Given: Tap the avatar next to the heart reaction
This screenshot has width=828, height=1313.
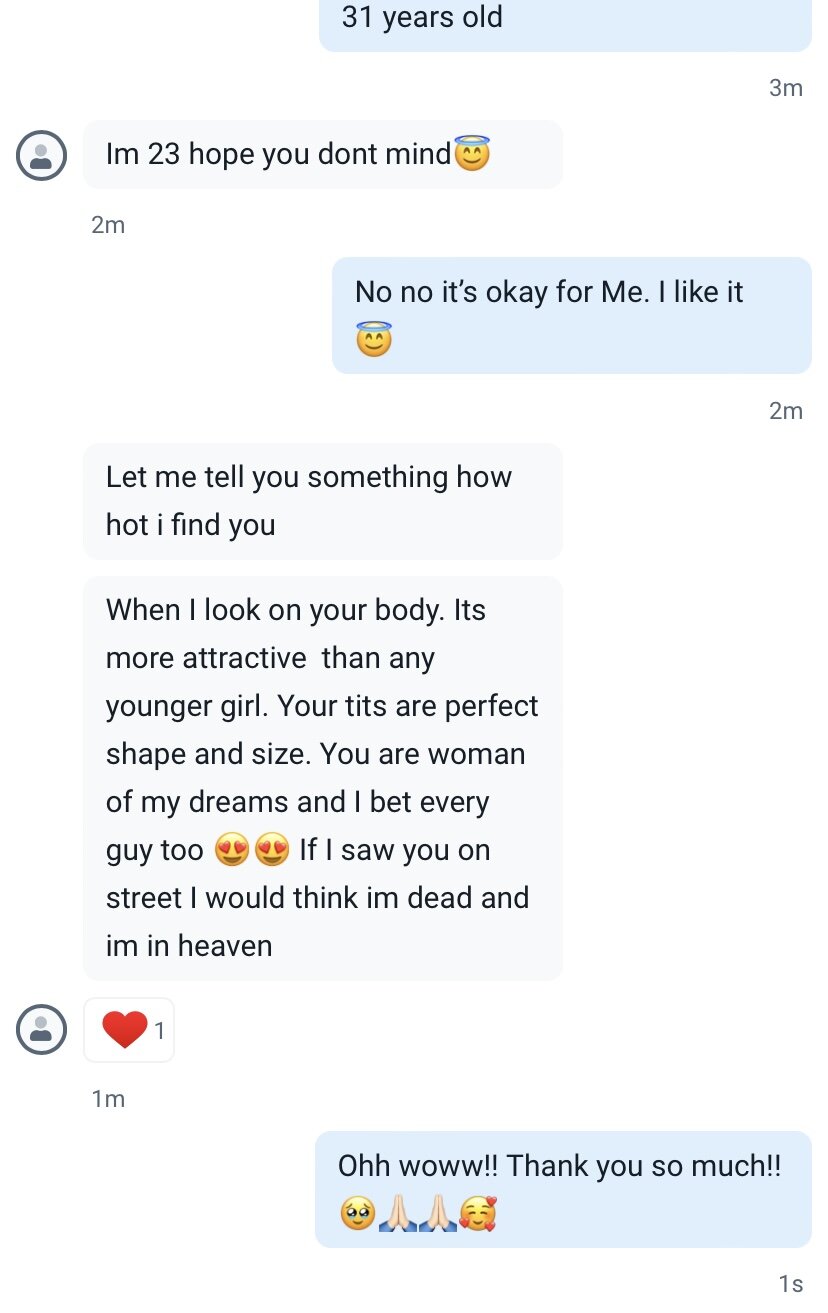Looking at the screenshot, I should click(x=41, y=1029).
